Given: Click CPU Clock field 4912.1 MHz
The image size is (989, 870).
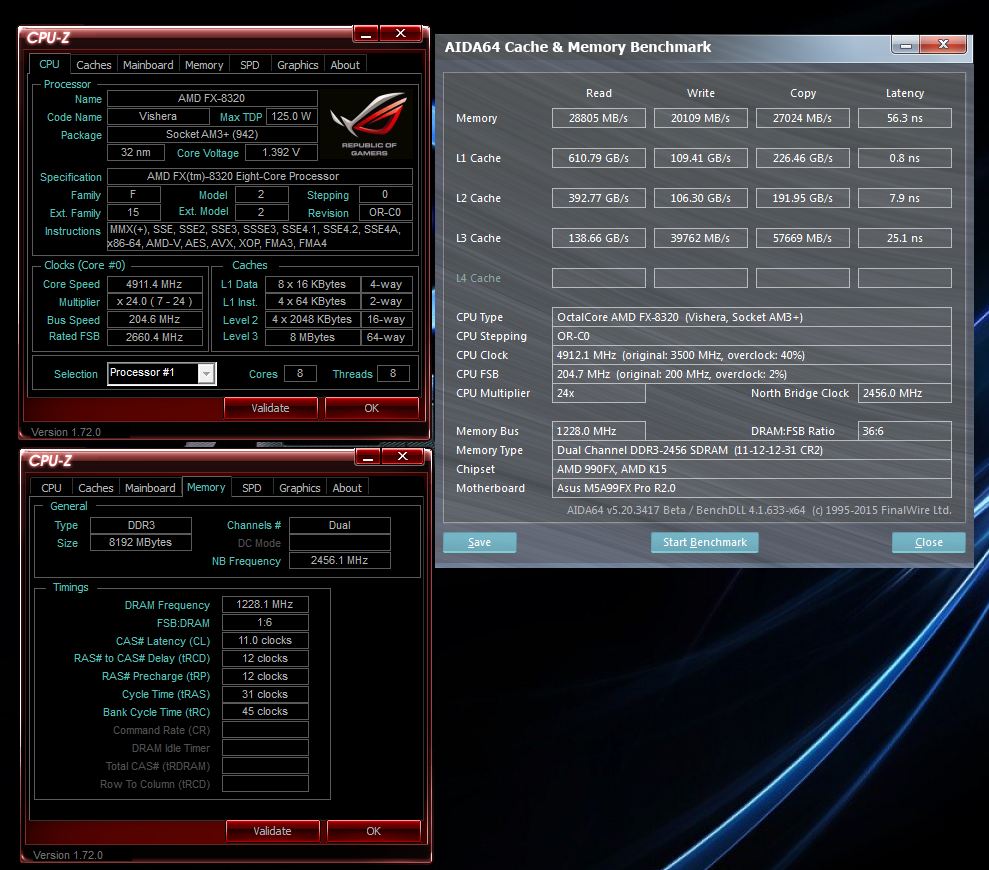Looking at the screenshot, I should click(752, 355).
